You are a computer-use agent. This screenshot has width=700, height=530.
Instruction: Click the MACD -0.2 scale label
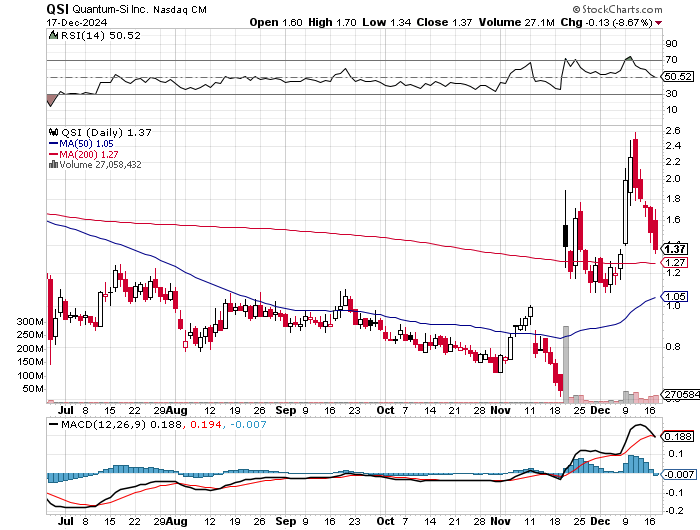pos(674,511)
